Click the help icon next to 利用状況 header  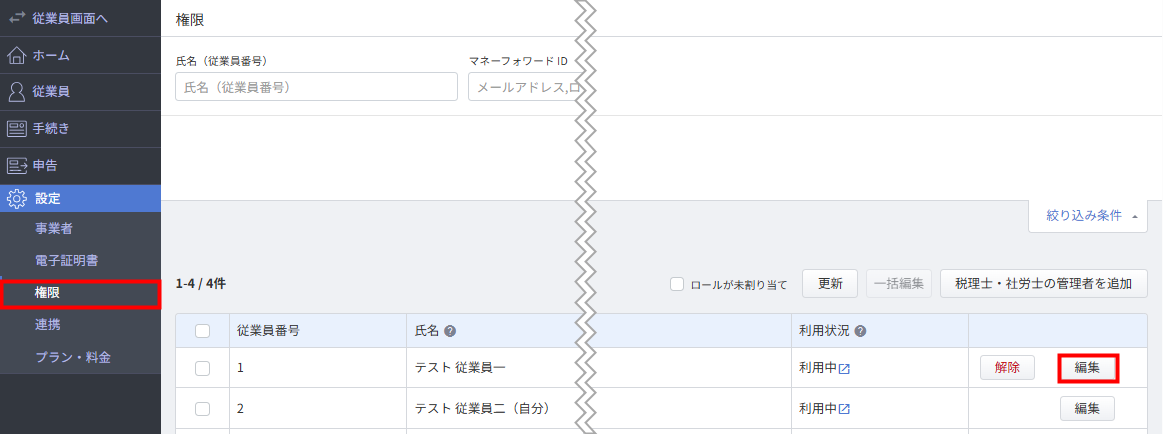[860, 332]
